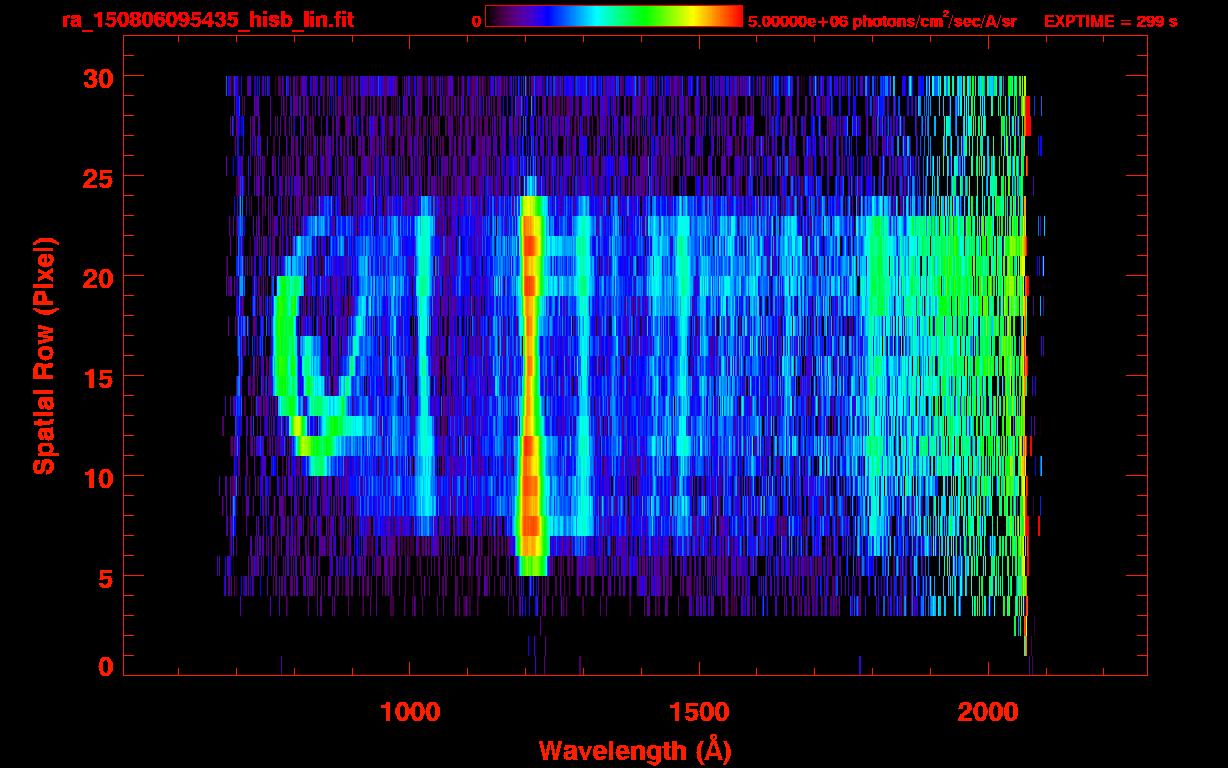The width and height of the screenshot is (1228, 768).
Task: Click the 1500 wavelength tick label
Action: coord(700,712)
